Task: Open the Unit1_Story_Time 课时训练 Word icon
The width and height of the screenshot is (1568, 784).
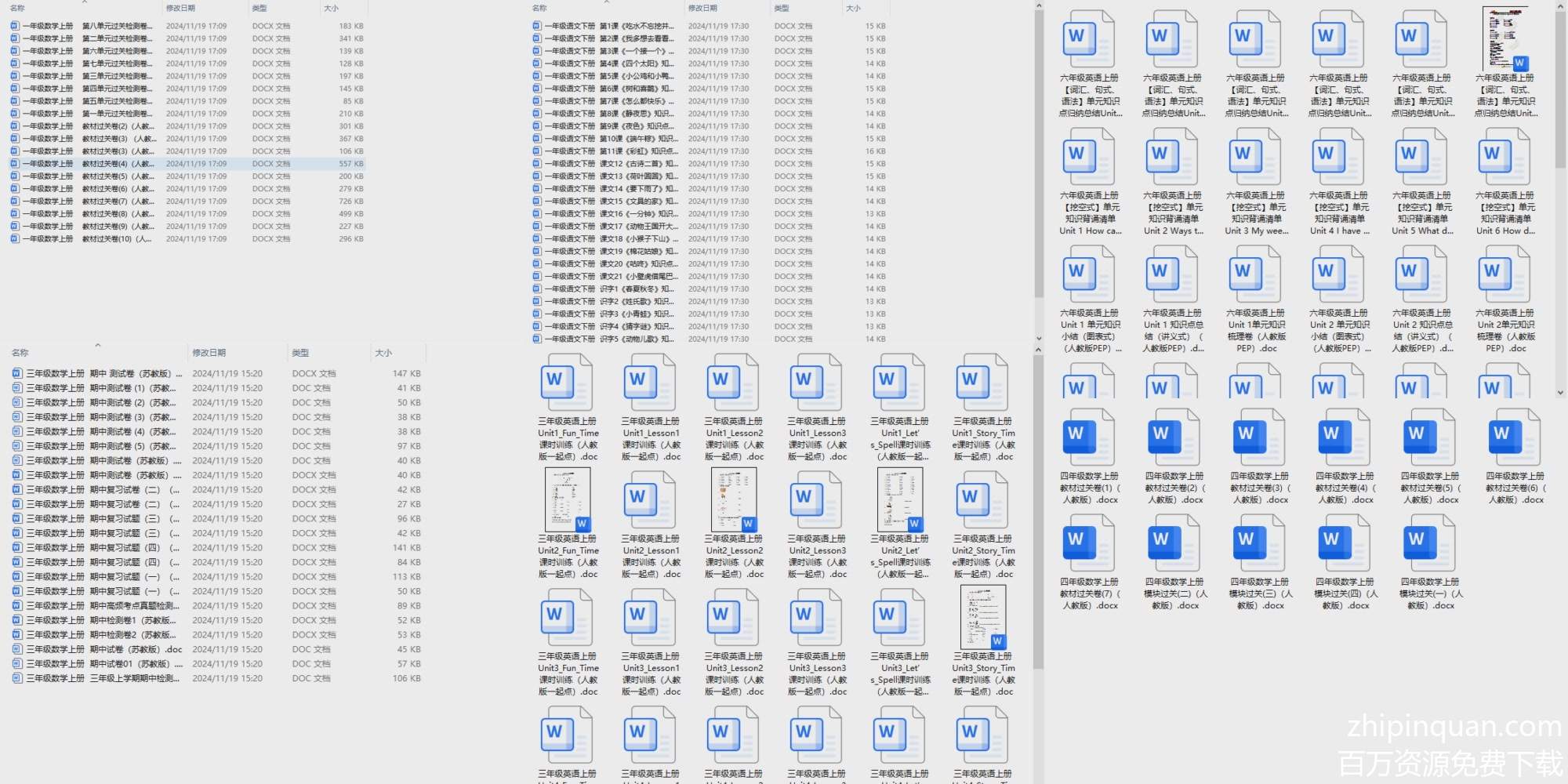Action: [982, 382]
